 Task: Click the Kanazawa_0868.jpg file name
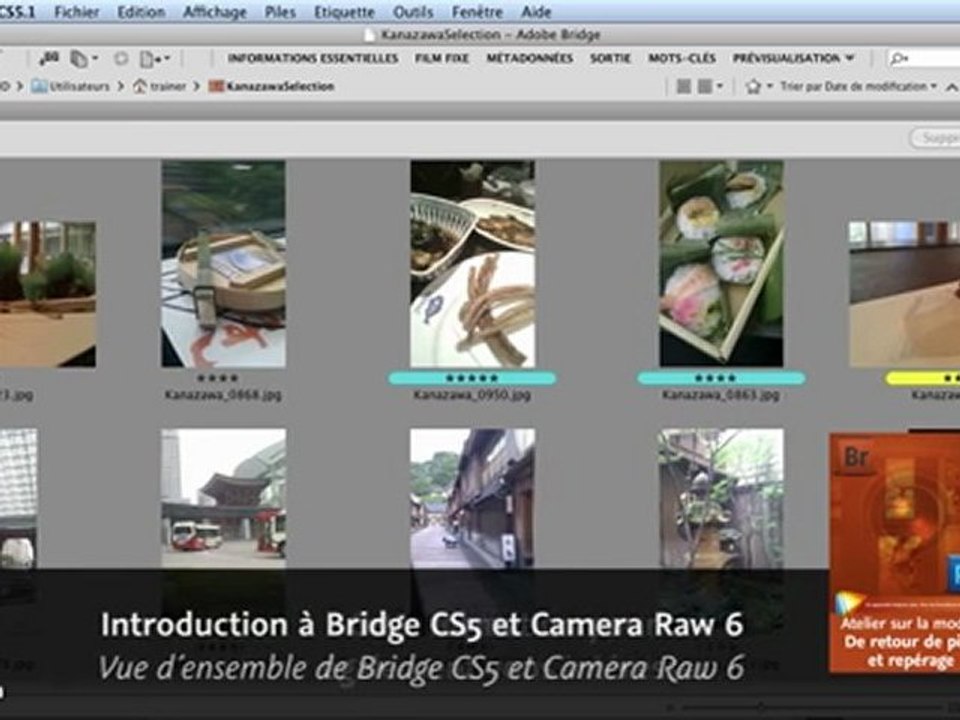pos(223,395)
